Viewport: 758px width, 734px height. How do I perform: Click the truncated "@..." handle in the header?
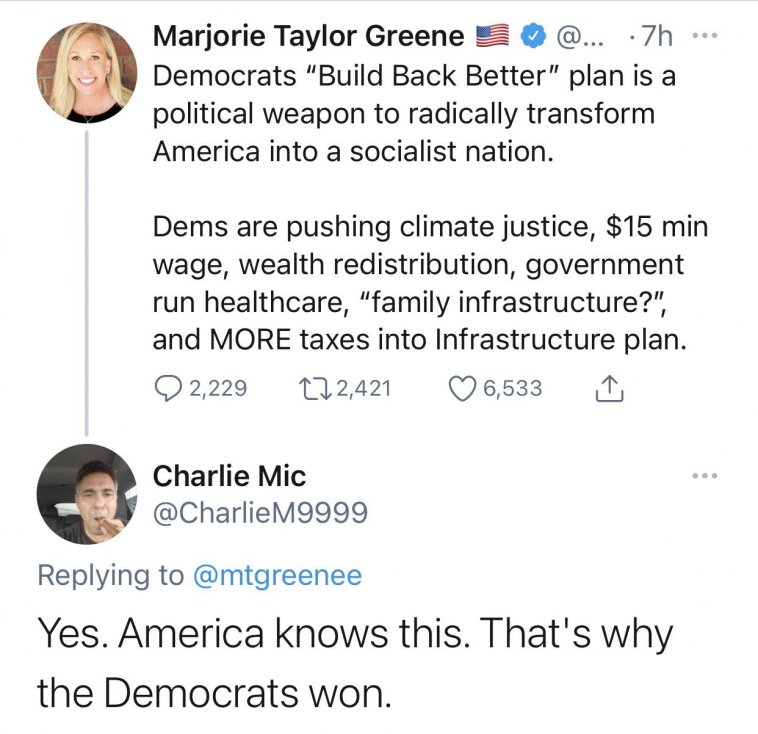(575, 39)
